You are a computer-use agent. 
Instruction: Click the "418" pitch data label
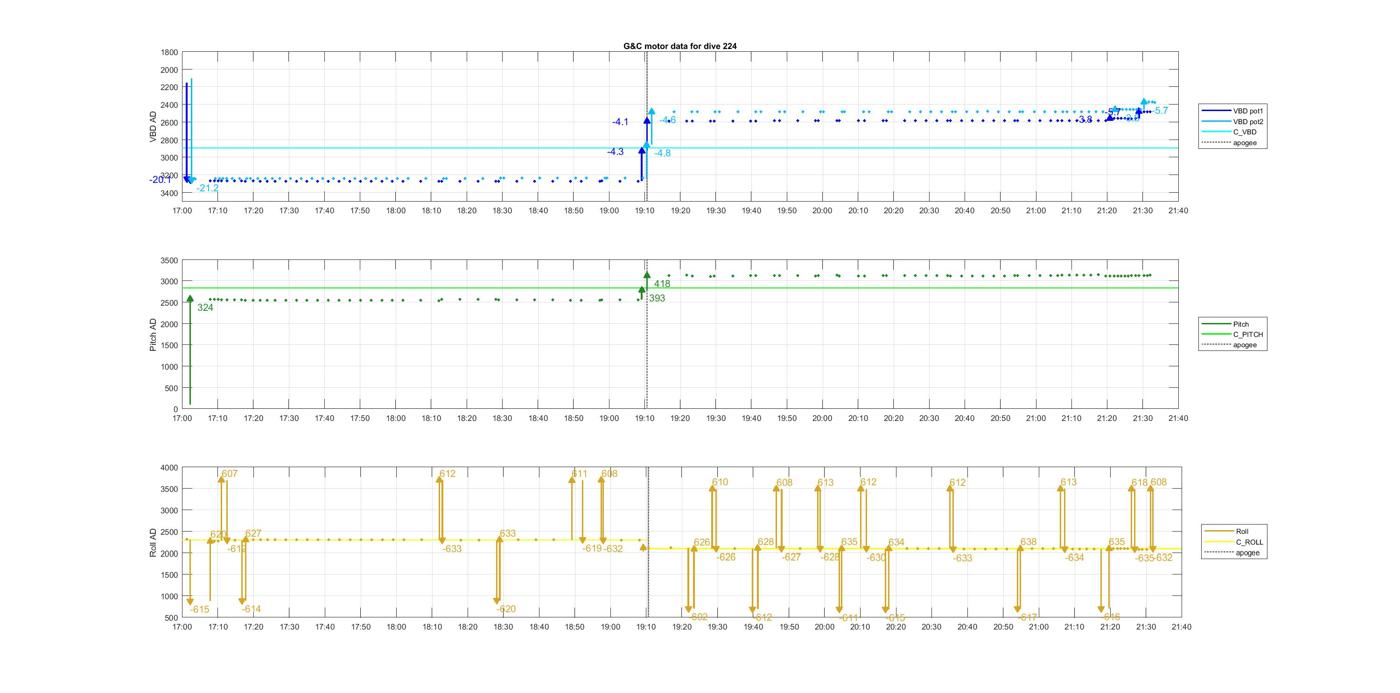[x=662, y=284]
